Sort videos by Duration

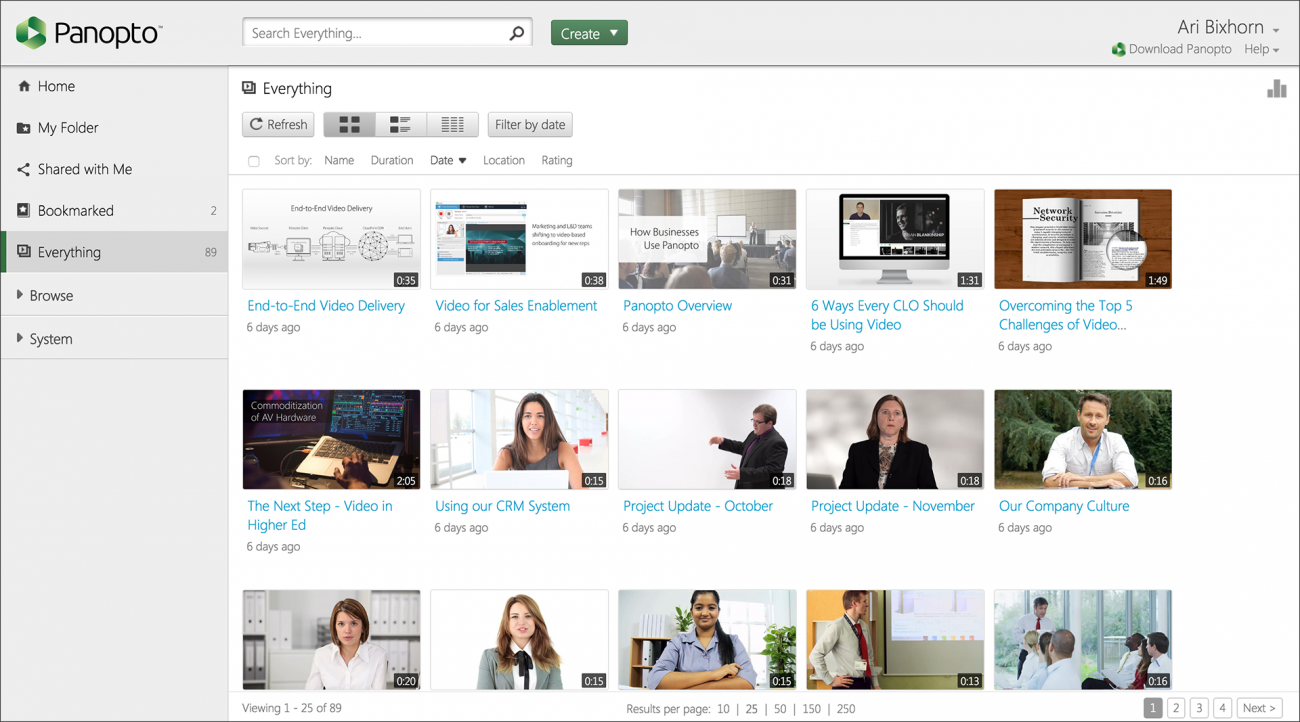click(392, 160)
